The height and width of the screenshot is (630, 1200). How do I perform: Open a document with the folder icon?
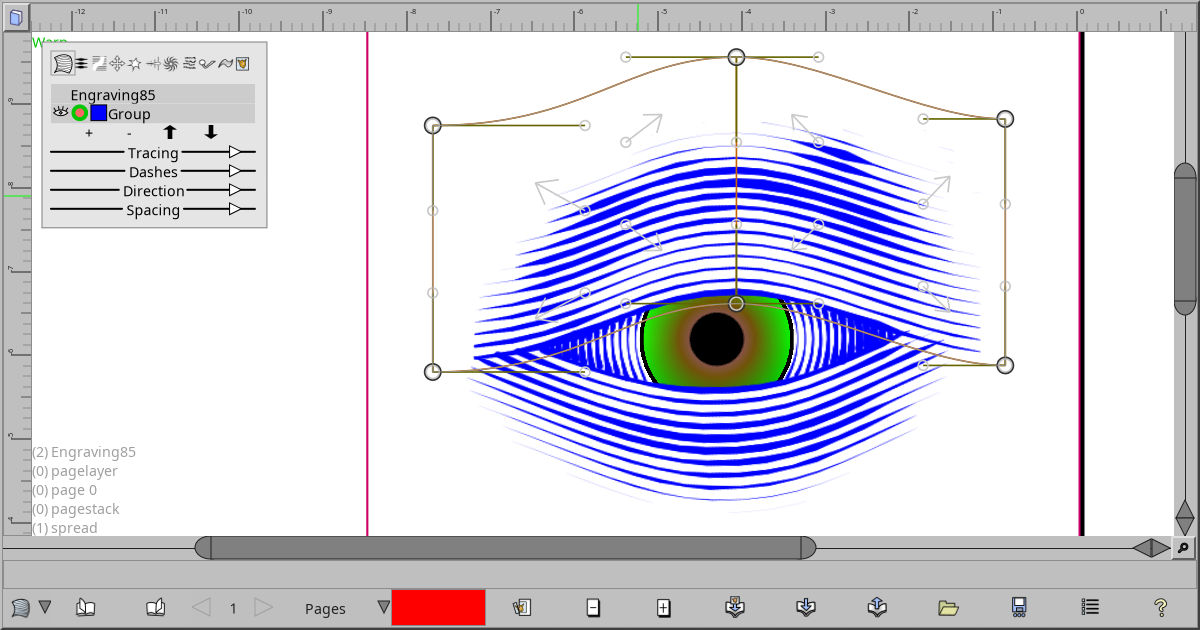(x=947, y=606)
